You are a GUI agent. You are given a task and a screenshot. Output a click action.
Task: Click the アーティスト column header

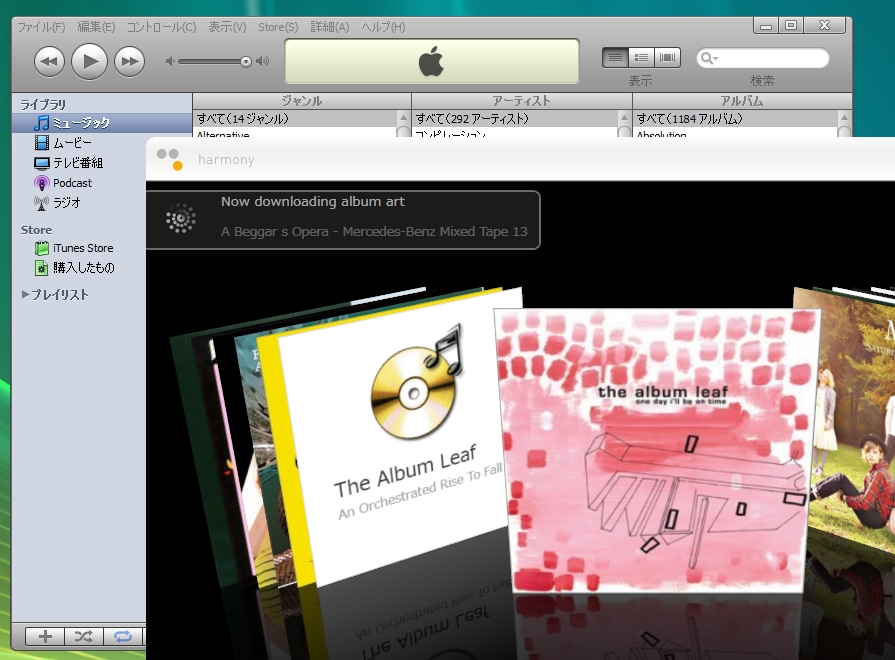click(522, 101)
